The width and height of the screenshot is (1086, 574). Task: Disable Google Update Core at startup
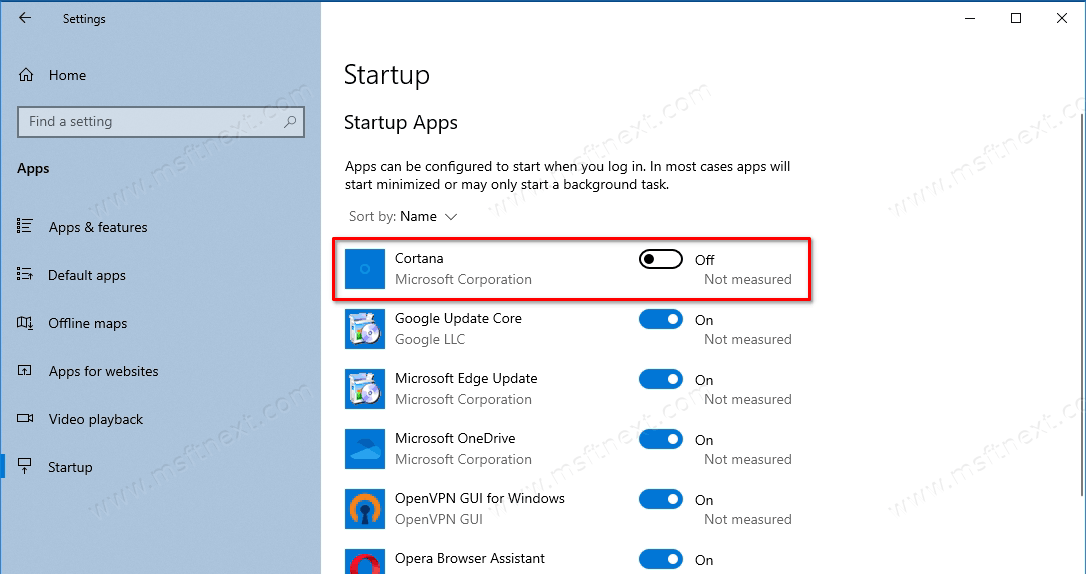point(660,320)
